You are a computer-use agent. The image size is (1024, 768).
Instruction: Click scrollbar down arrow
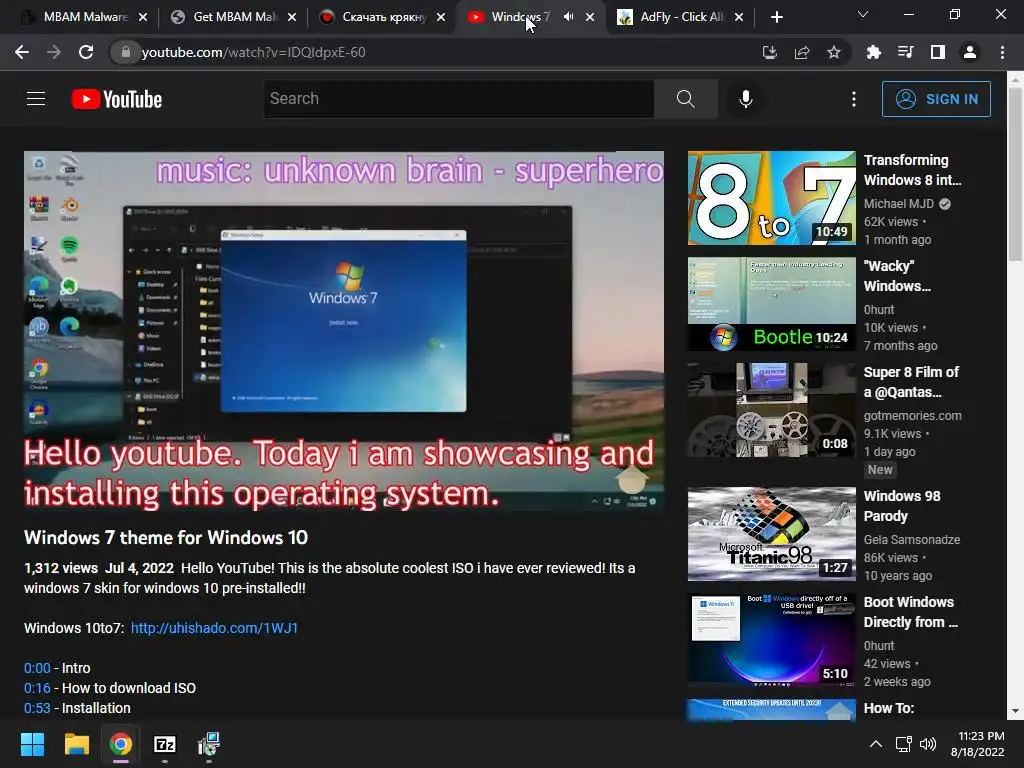1016,711
